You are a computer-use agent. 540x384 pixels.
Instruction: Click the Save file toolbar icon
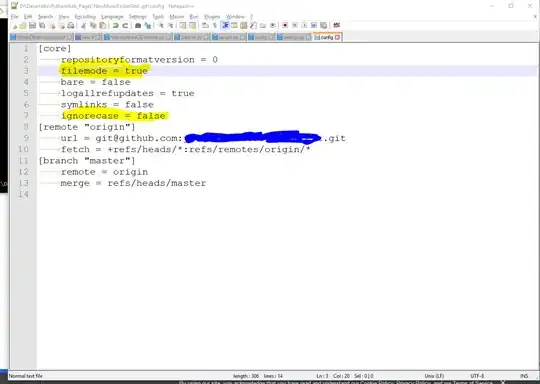pos(32,25)
